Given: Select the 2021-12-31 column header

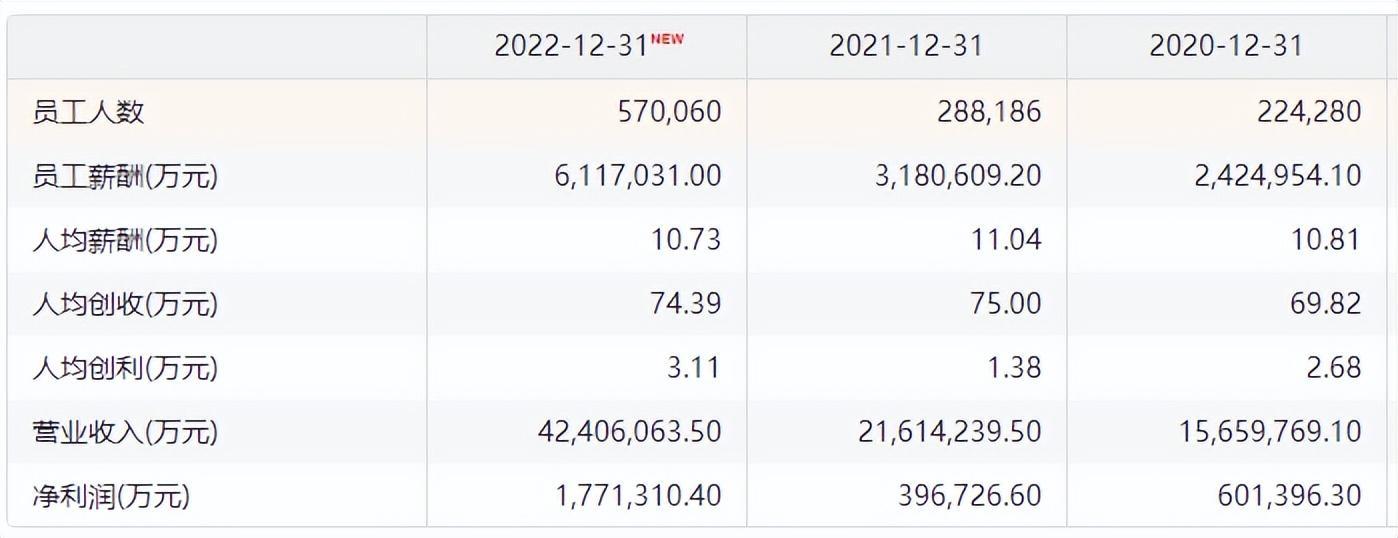Looking at the screenshot, I should (x=906, y=46).
